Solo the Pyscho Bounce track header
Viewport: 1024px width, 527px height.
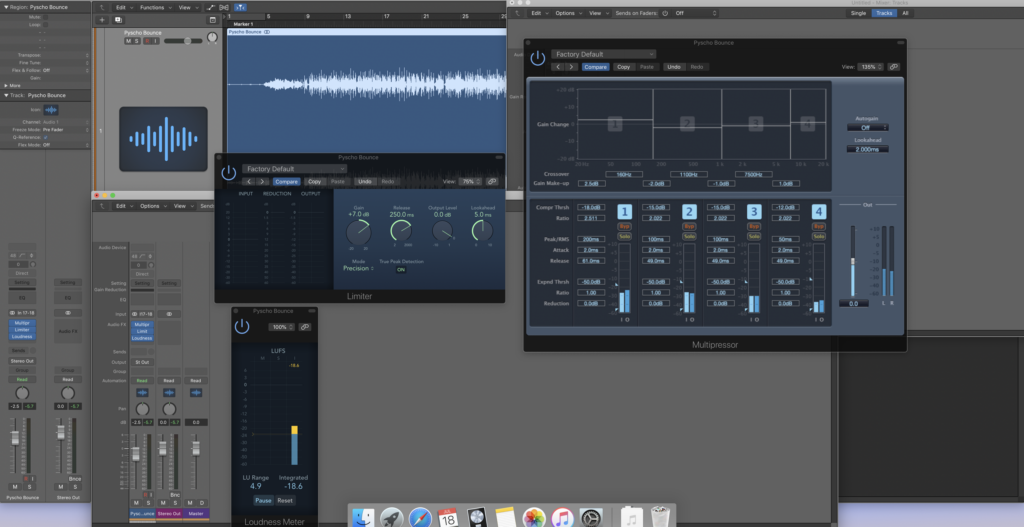[136, 41]
